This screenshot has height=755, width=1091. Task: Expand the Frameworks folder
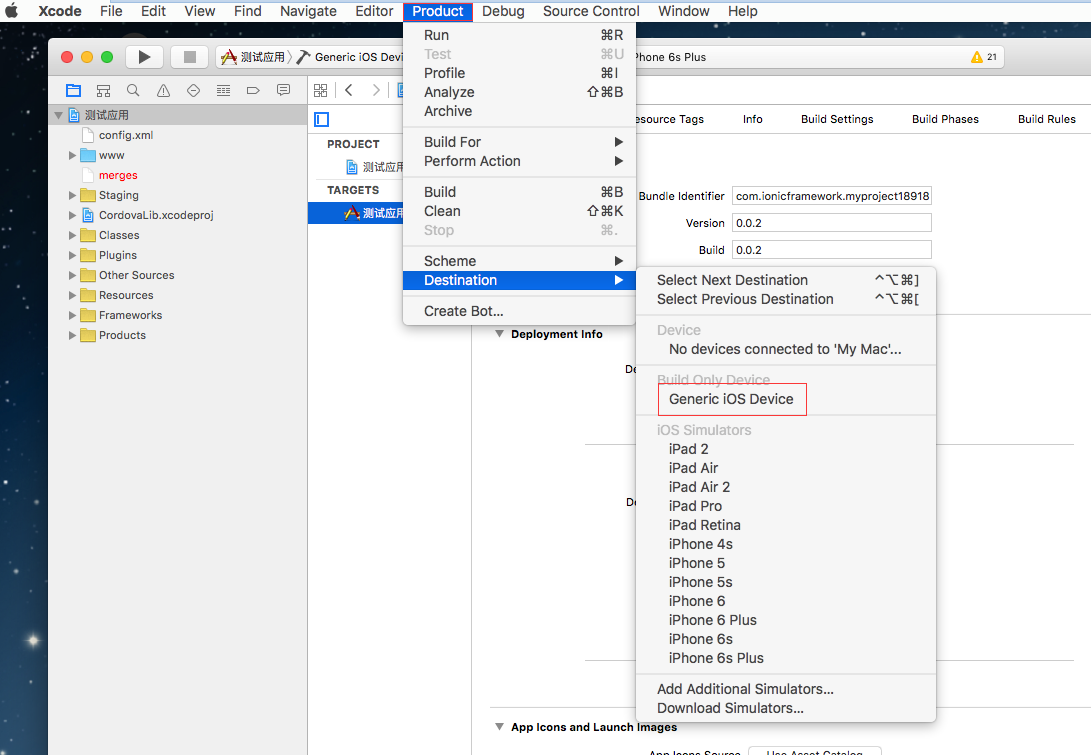tap(72, 315)
